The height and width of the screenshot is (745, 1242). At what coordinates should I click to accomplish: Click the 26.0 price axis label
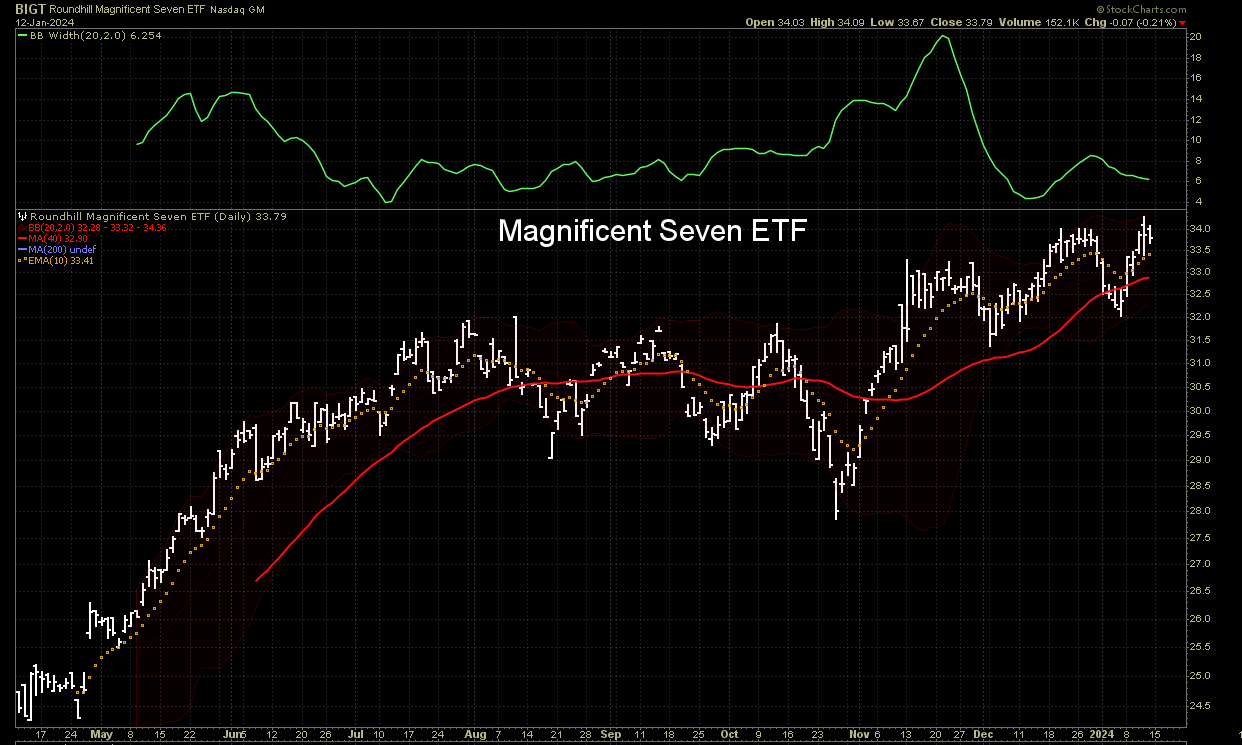point(1201,619)
